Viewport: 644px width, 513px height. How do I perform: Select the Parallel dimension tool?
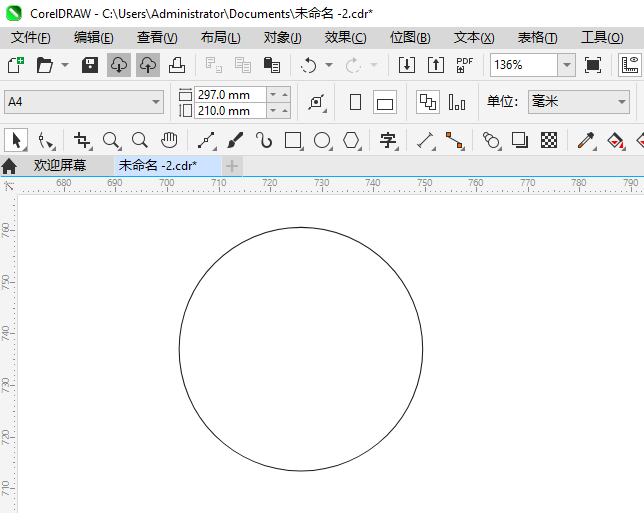click(426, 140)
